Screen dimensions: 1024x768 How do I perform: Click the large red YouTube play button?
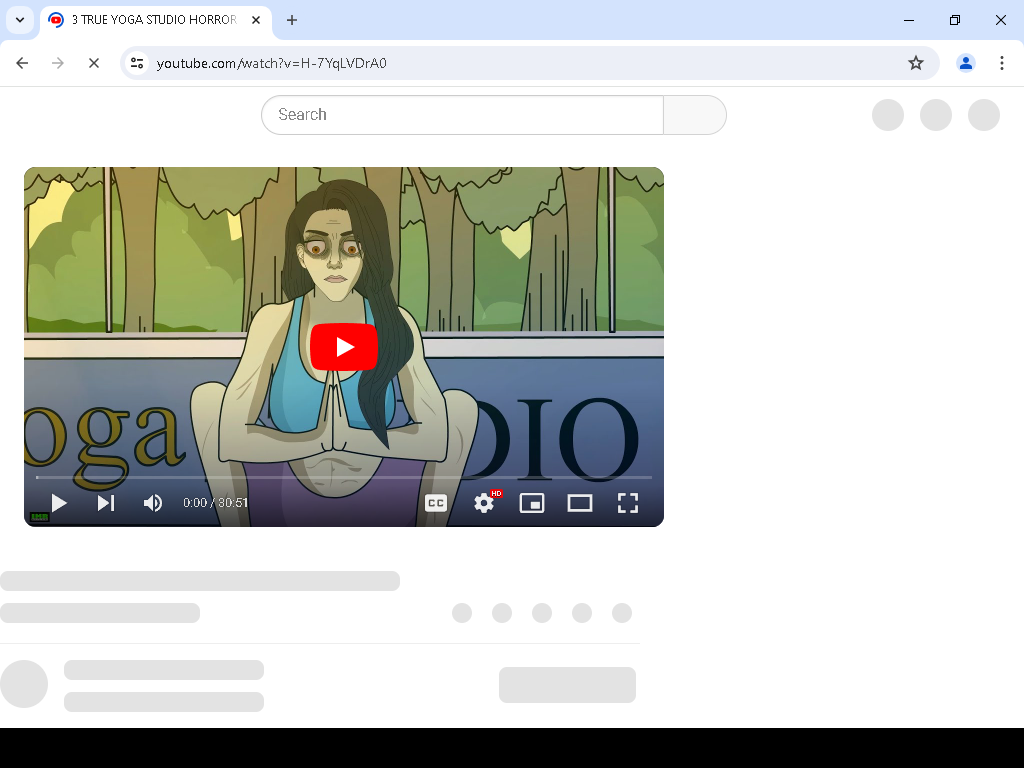tap(344, 347)
